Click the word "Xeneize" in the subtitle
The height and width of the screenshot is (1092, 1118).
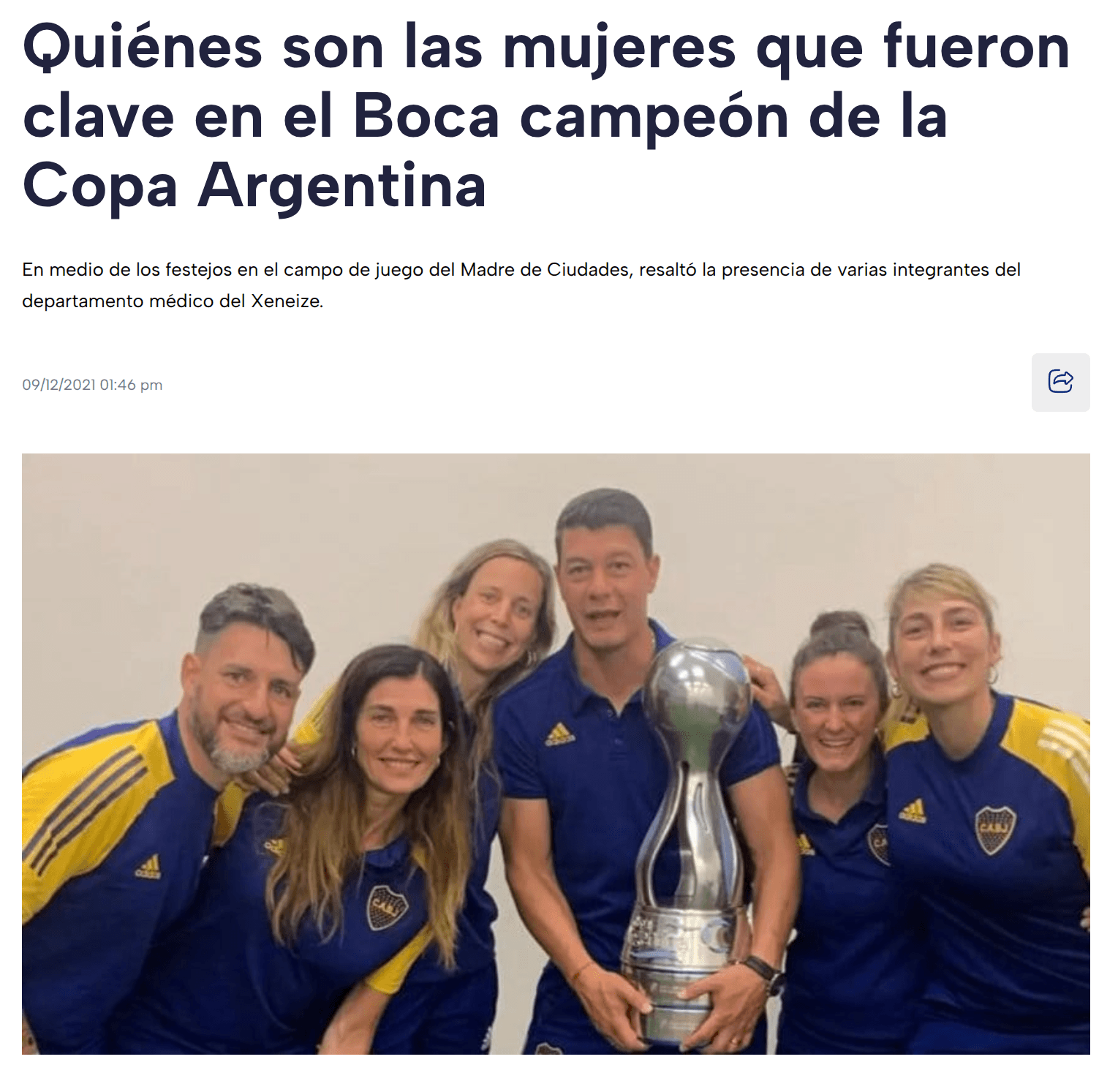click(287, 301)
